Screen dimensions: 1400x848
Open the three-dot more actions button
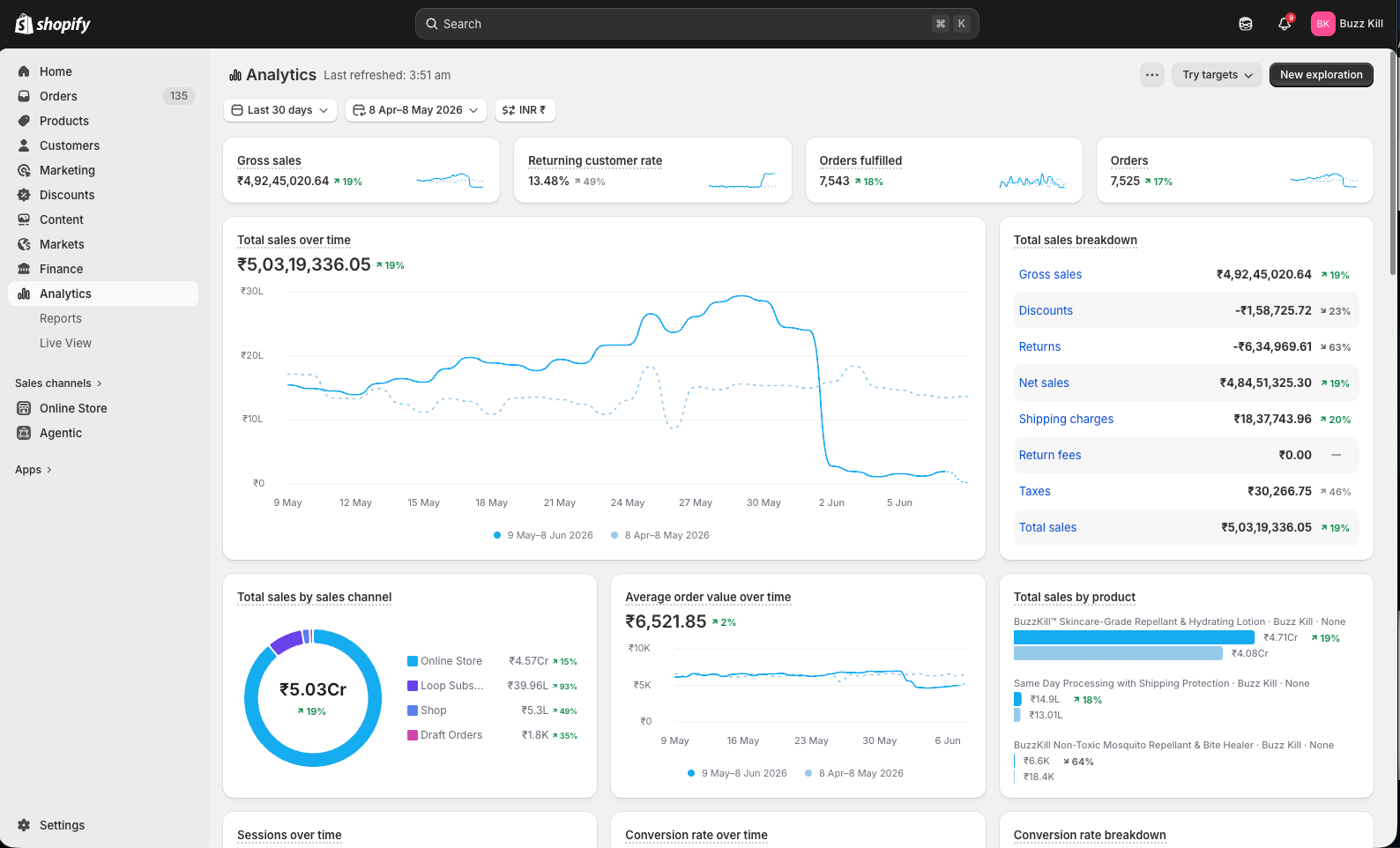[1152, 75]
